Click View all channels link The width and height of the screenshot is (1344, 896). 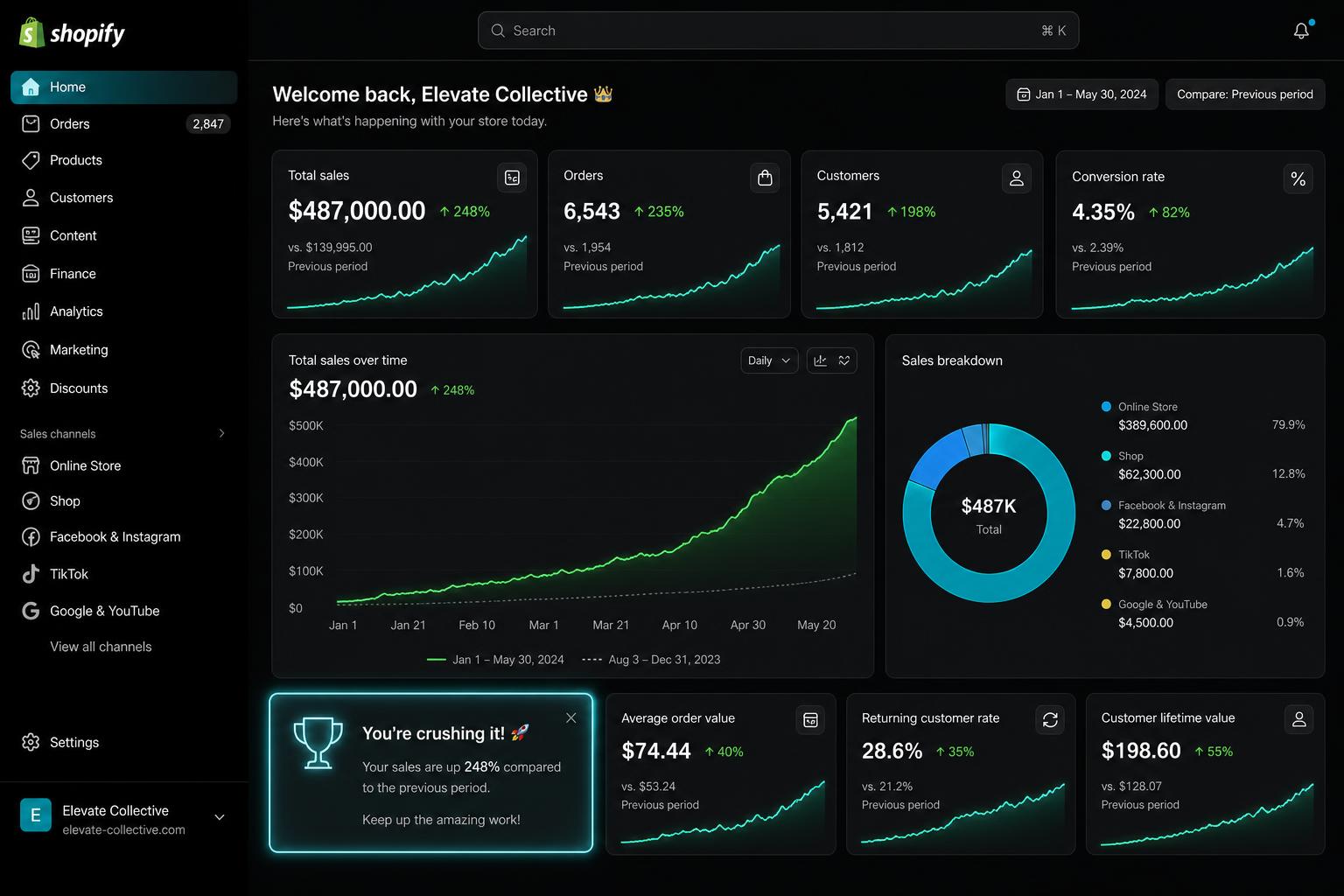[101, 647]
